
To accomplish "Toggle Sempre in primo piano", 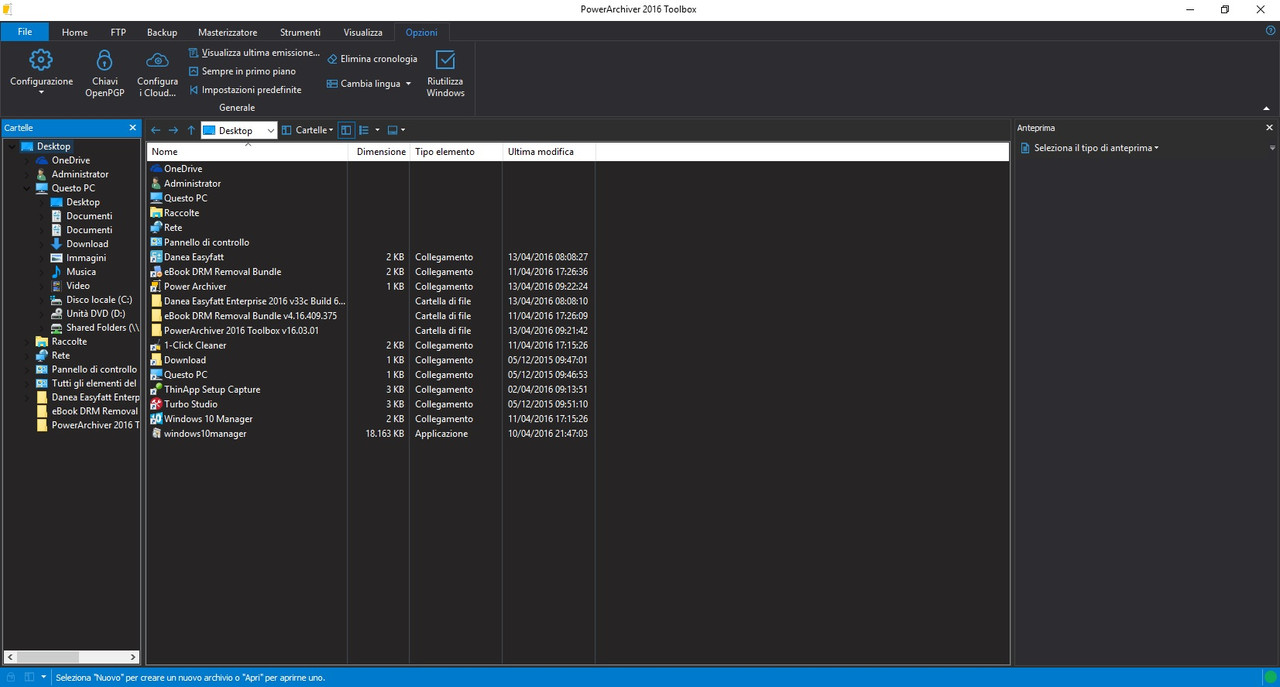I will [242, 71].
